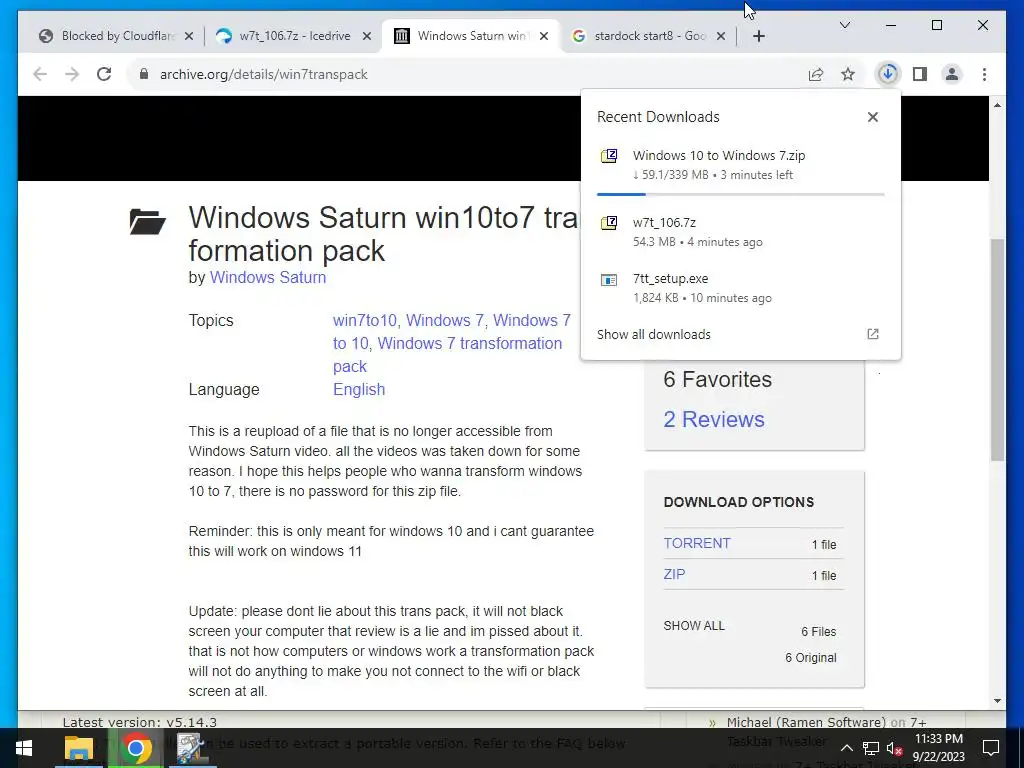Click the English language link
Screen dimensions: 1024x768
pyautogui.click(x=359, y=390)
